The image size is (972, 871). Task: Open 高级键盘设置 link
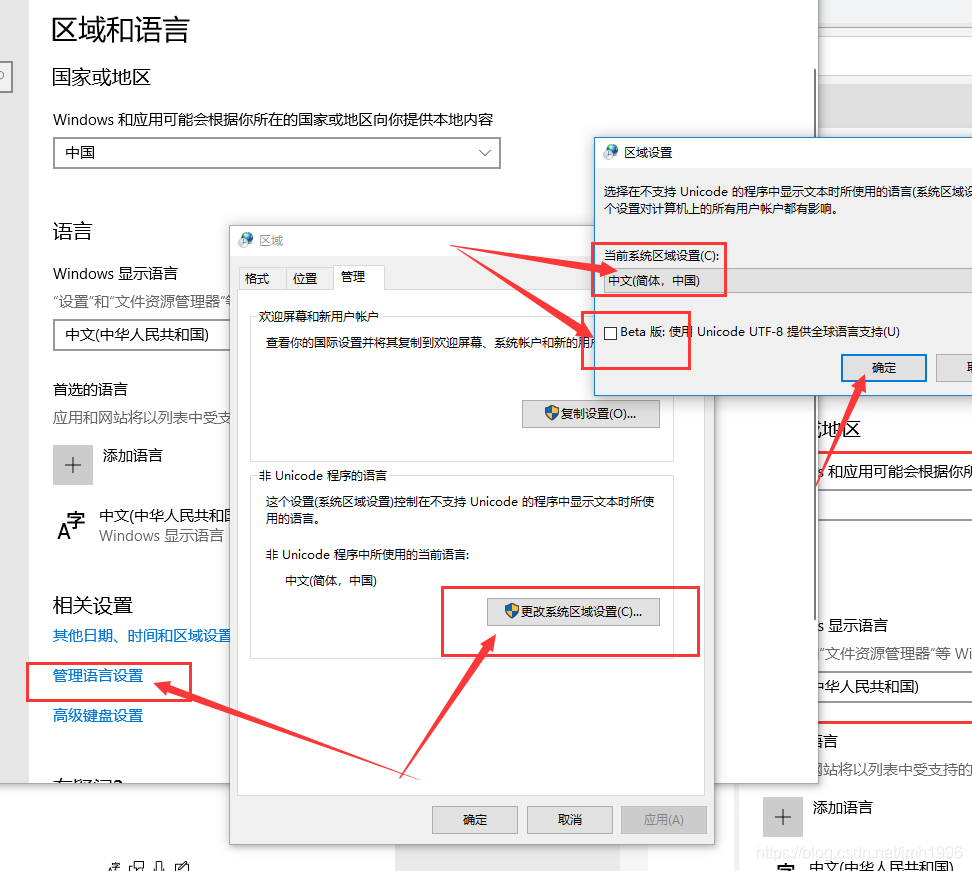96,716
